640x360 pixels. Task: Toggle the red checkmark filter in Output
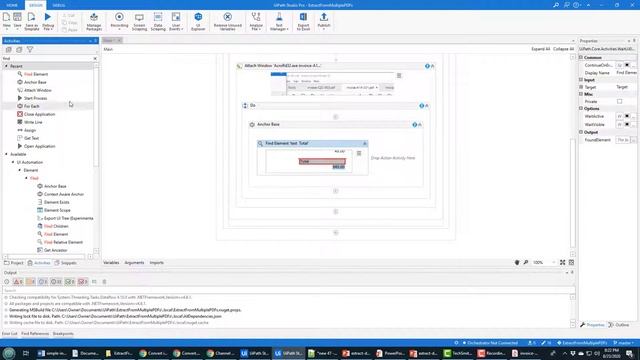click(x=83, y=282)
